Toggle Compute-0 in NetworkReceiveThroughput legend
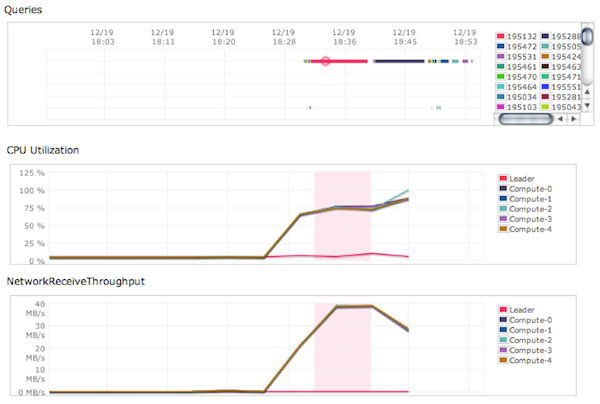 (x=529, y=321)
